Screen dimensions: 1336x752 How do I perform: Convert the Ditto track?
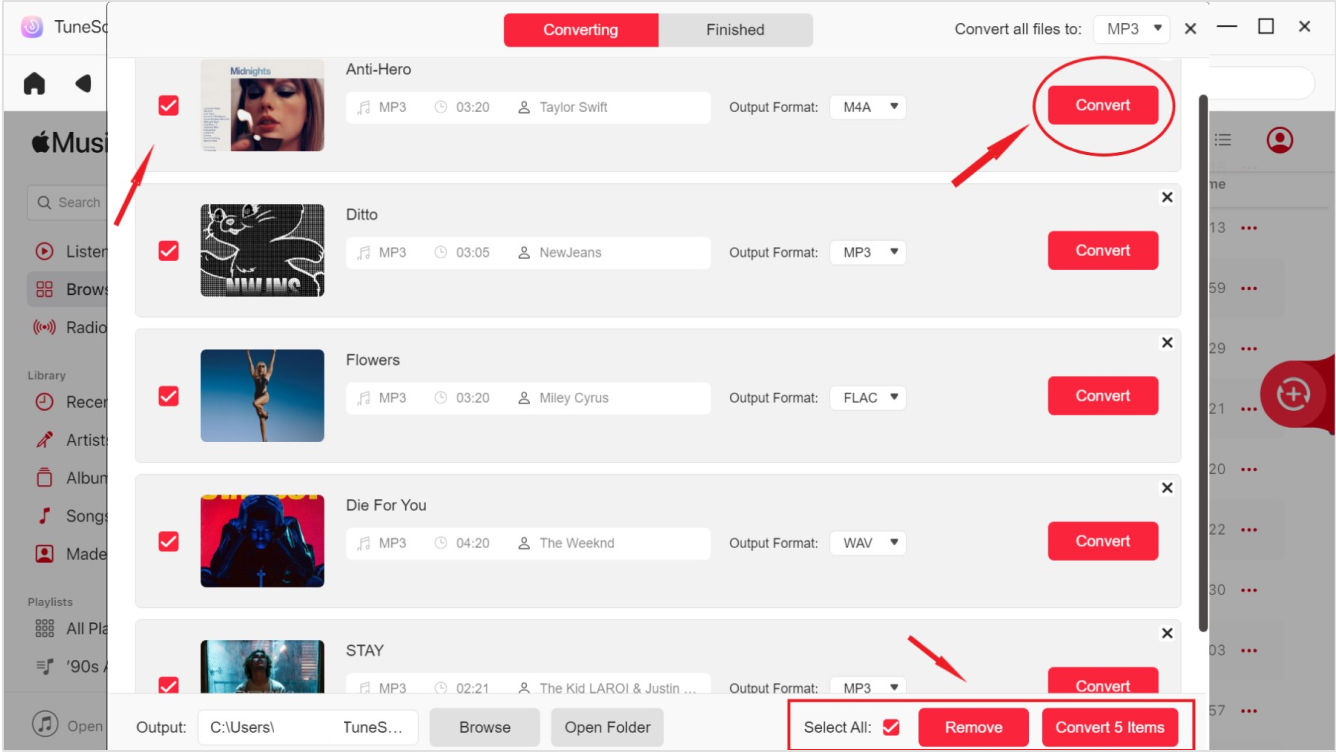point(1103,251)
